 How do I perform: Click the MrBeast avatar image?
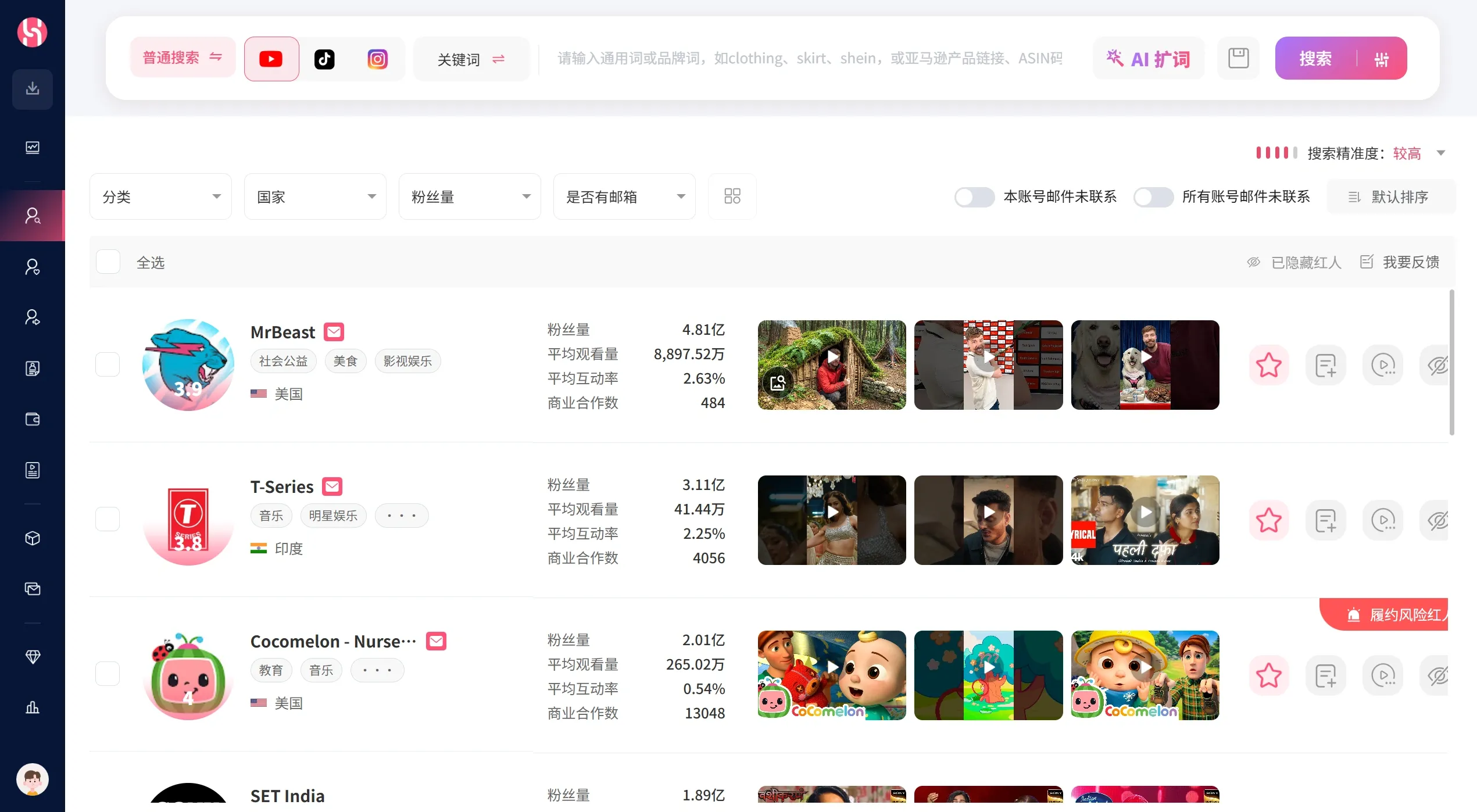188,364
